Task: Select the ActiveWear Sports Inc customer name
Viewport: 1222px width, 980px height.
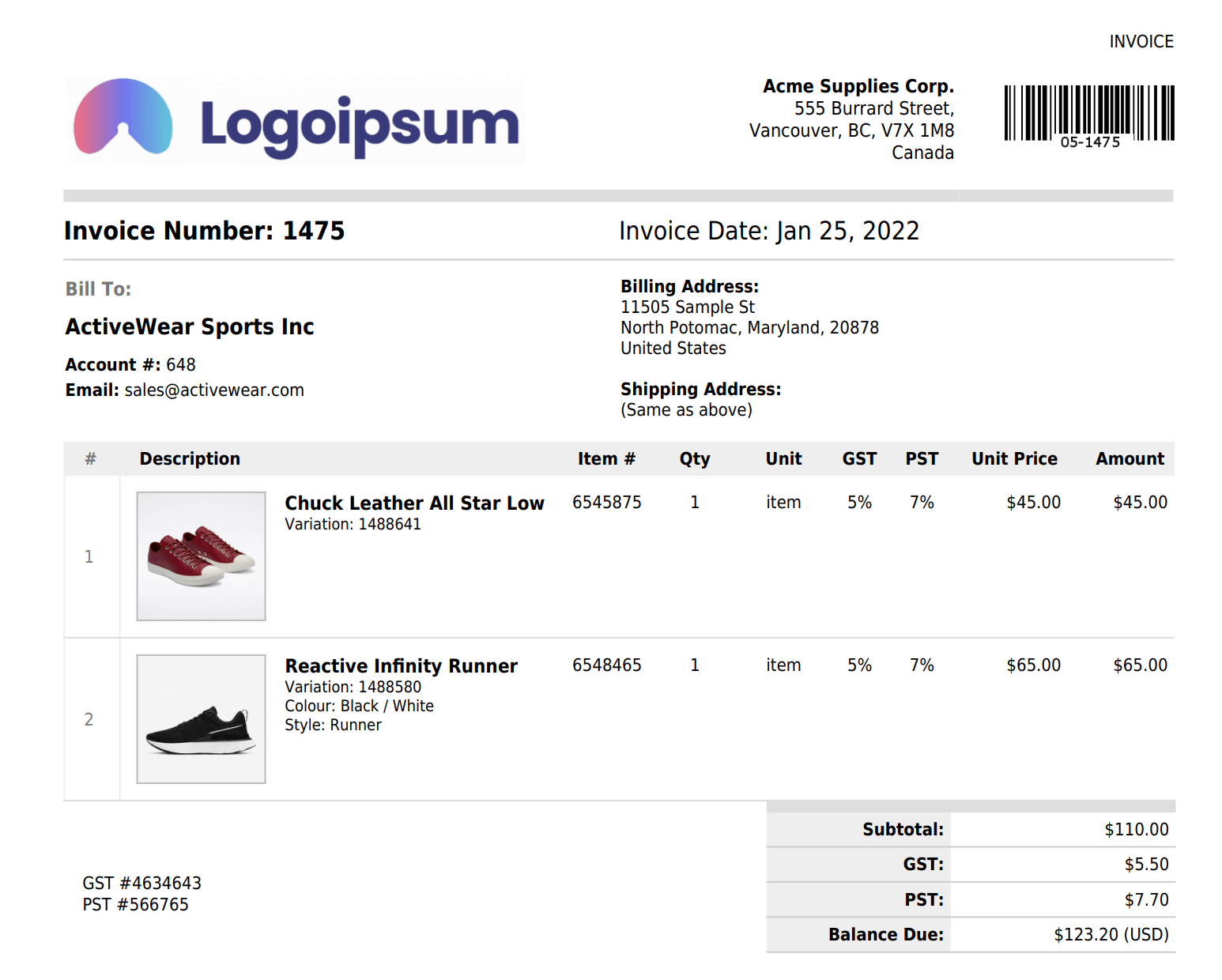Action: [x=190, y=327]
